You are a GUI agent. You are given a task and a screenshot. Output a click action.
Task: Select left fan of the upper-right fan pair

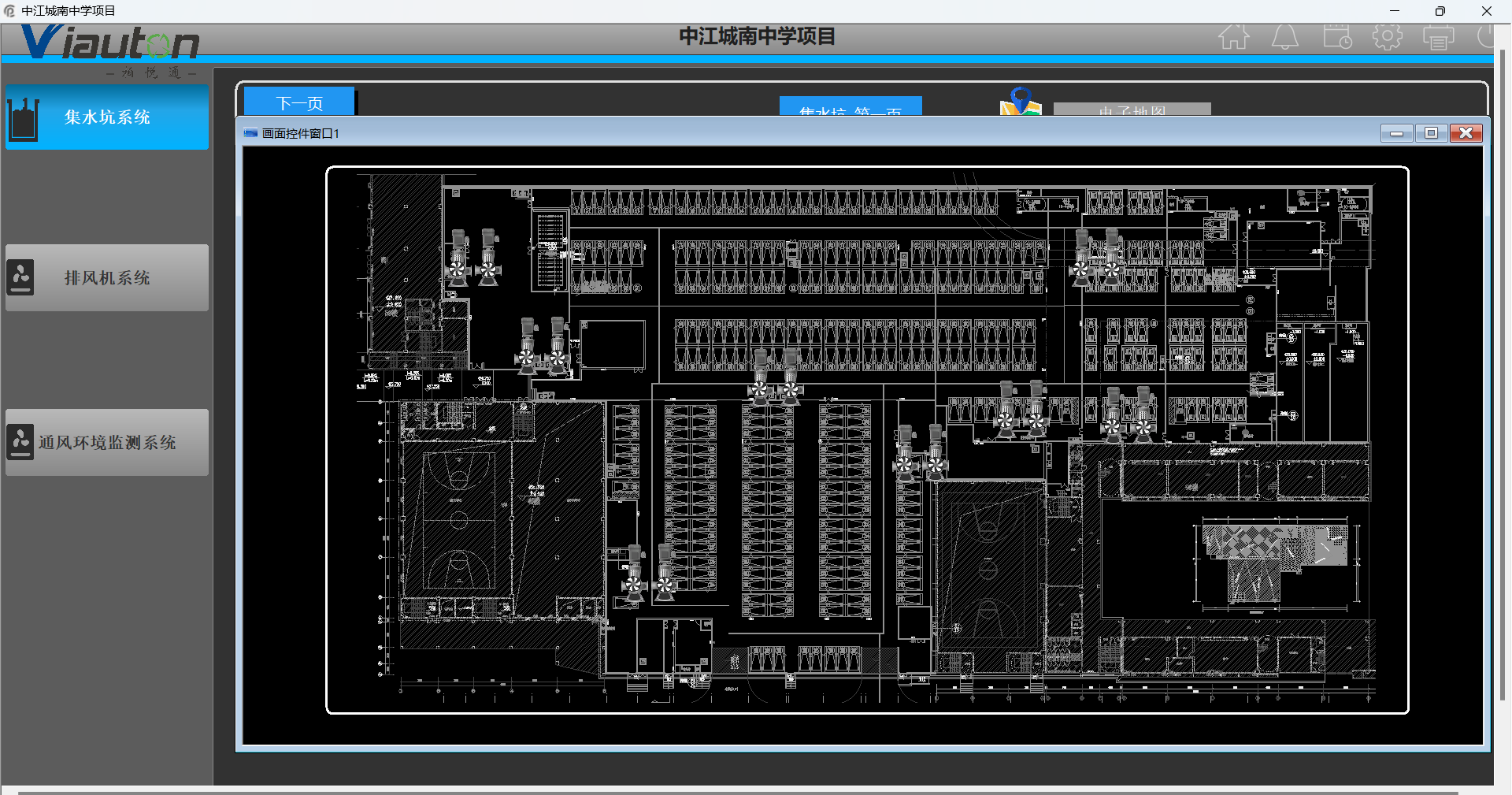1081,258
